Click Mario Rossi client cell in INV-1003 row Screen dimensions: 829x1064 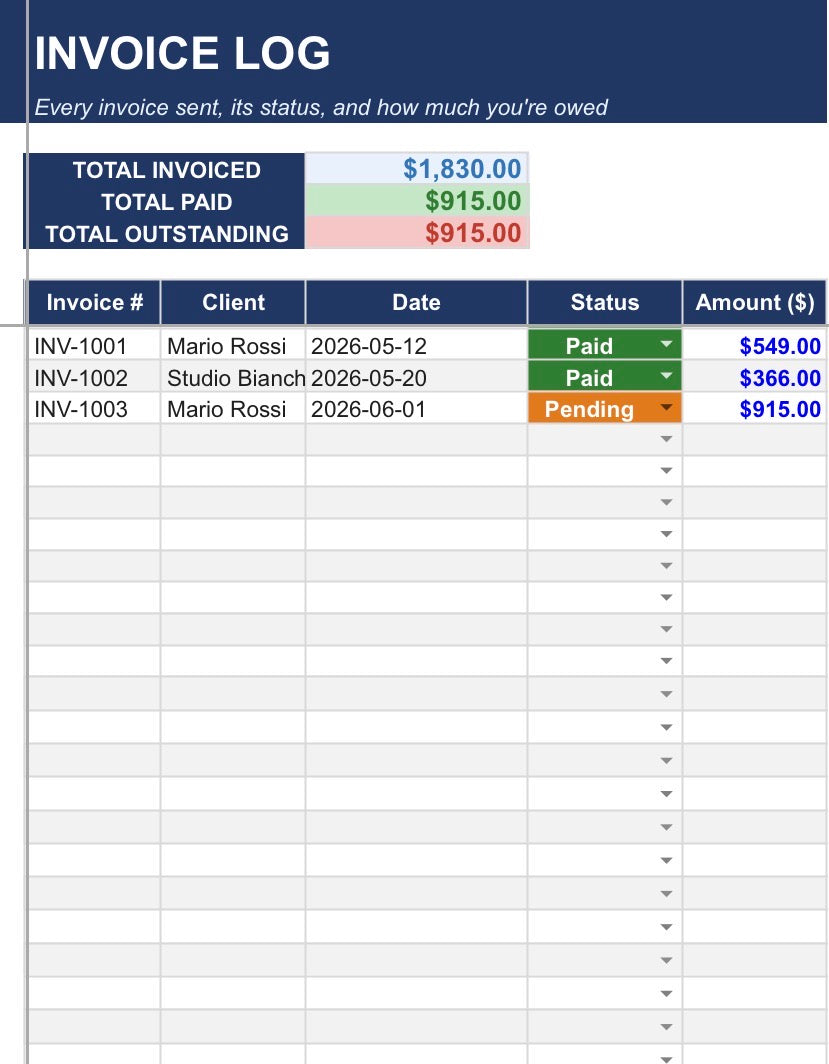coord(233,408)
